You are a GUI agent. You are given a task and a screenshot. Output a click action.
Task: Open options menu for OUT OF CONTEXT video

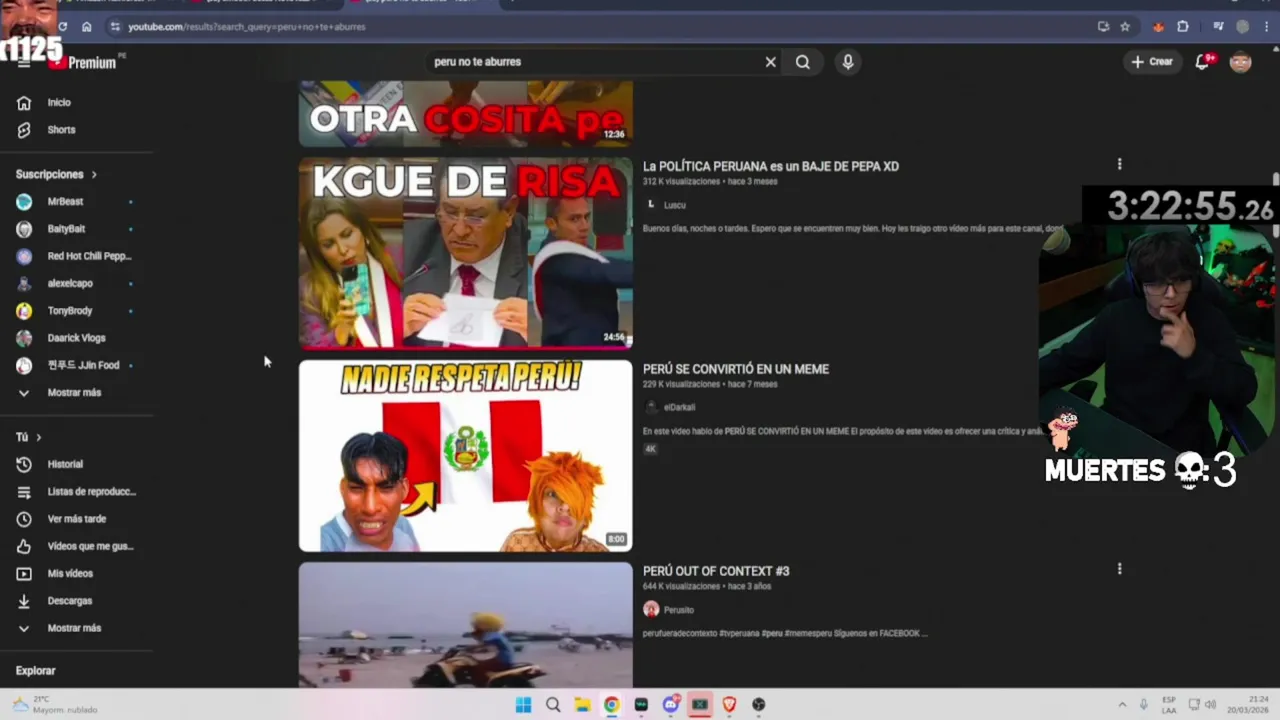click(1119, 569)
